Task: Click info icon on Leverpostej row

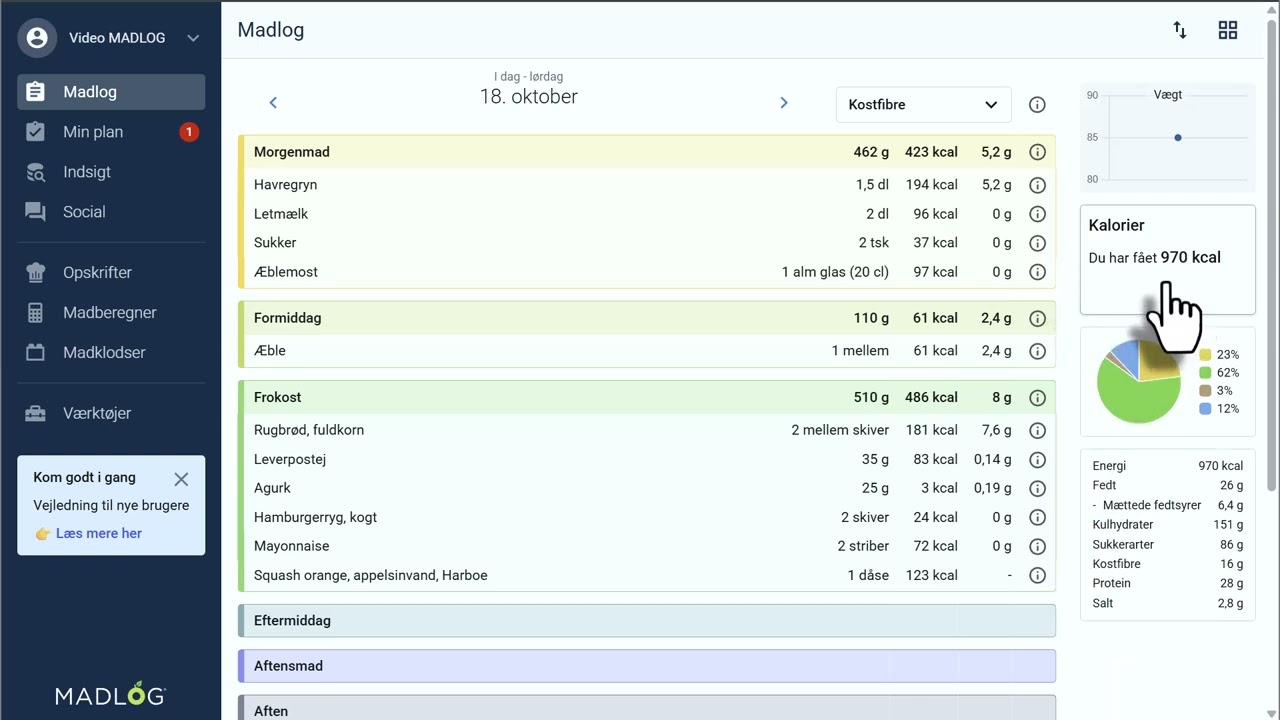Action: tap(1037, 460)
